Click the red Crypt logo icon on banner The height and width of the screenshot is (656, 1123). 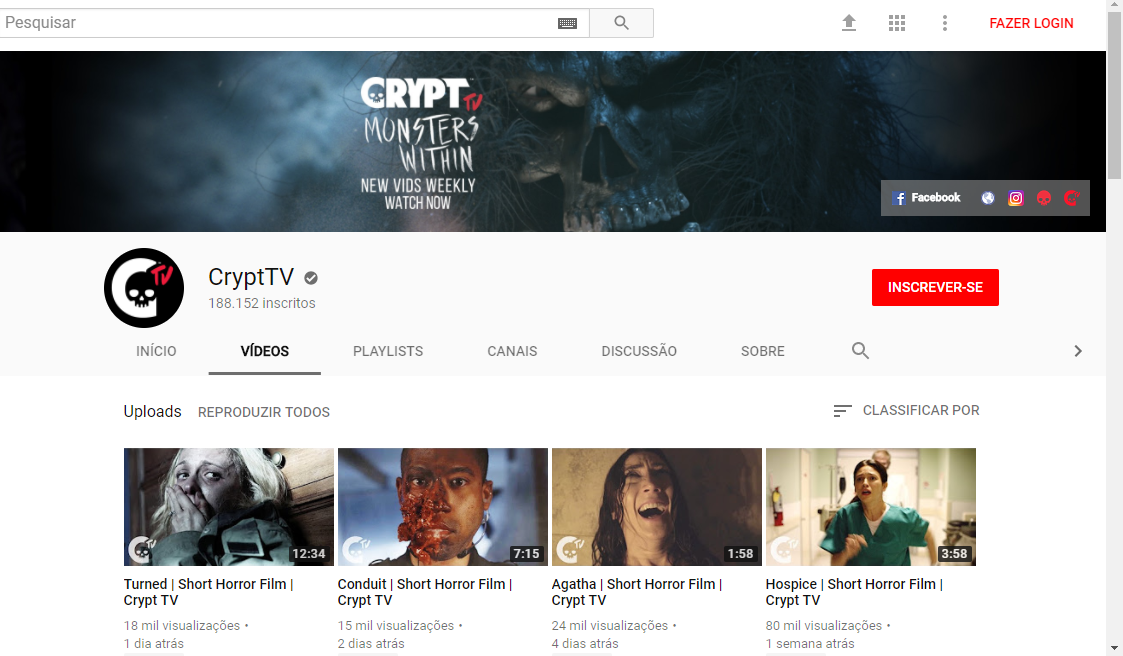click(x=1071, y=198)
